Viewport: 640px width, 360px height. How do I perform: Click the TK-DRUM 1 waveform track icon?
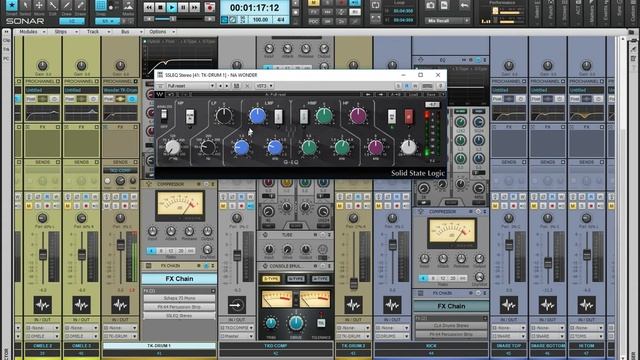pos(120,305)
